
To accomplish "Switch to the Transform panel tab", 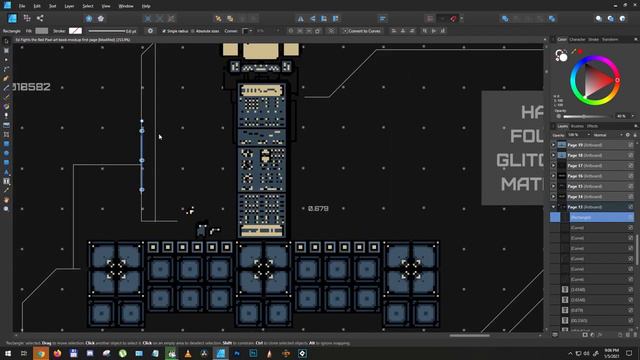I will click(610, 40).
